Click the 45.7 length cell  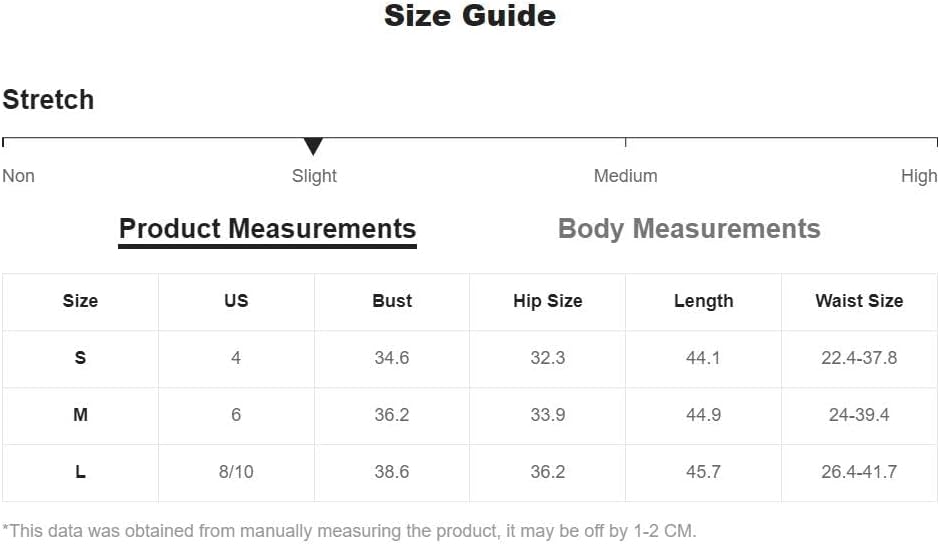click(704, 472)
